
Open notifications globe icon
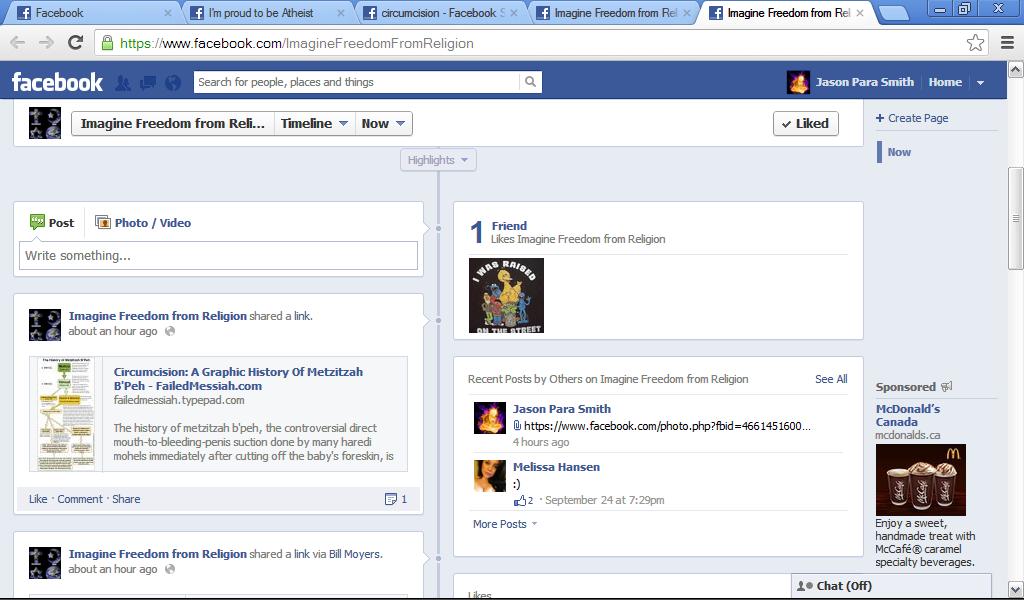tap(173, 82)
